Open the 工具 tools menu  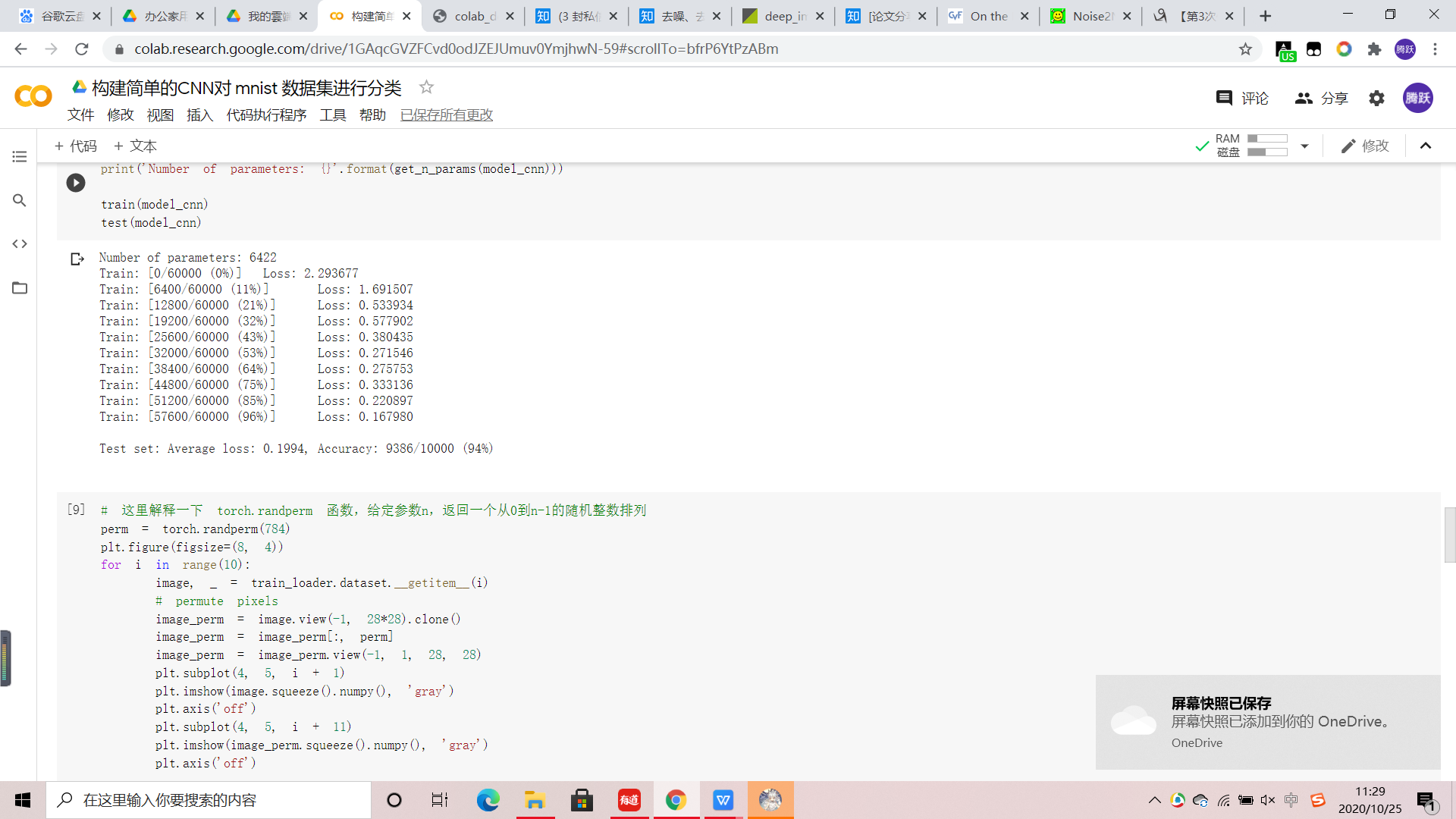coord(332,115)
